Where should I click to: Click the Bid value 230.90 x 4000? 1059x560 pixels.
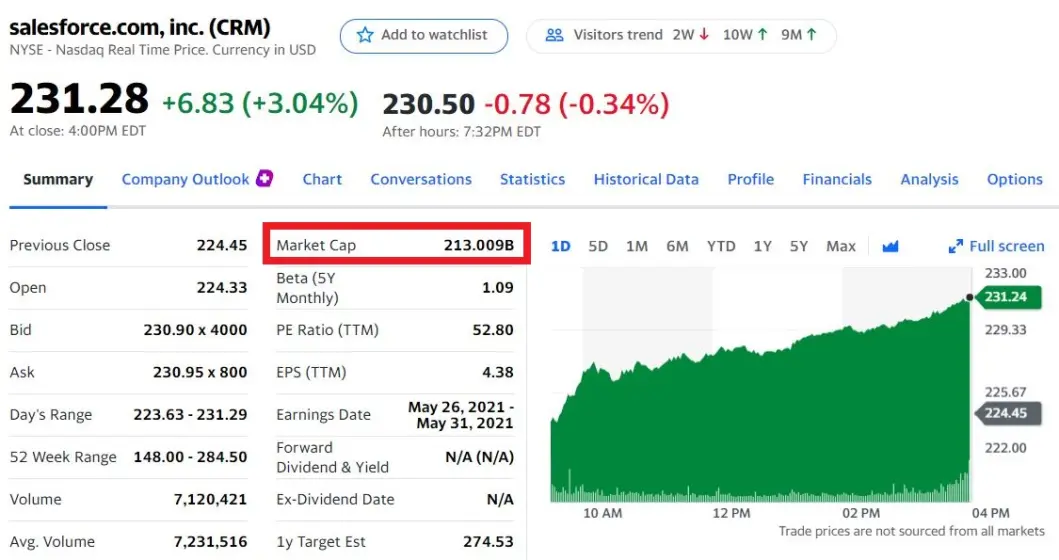(x=195, y=330)
